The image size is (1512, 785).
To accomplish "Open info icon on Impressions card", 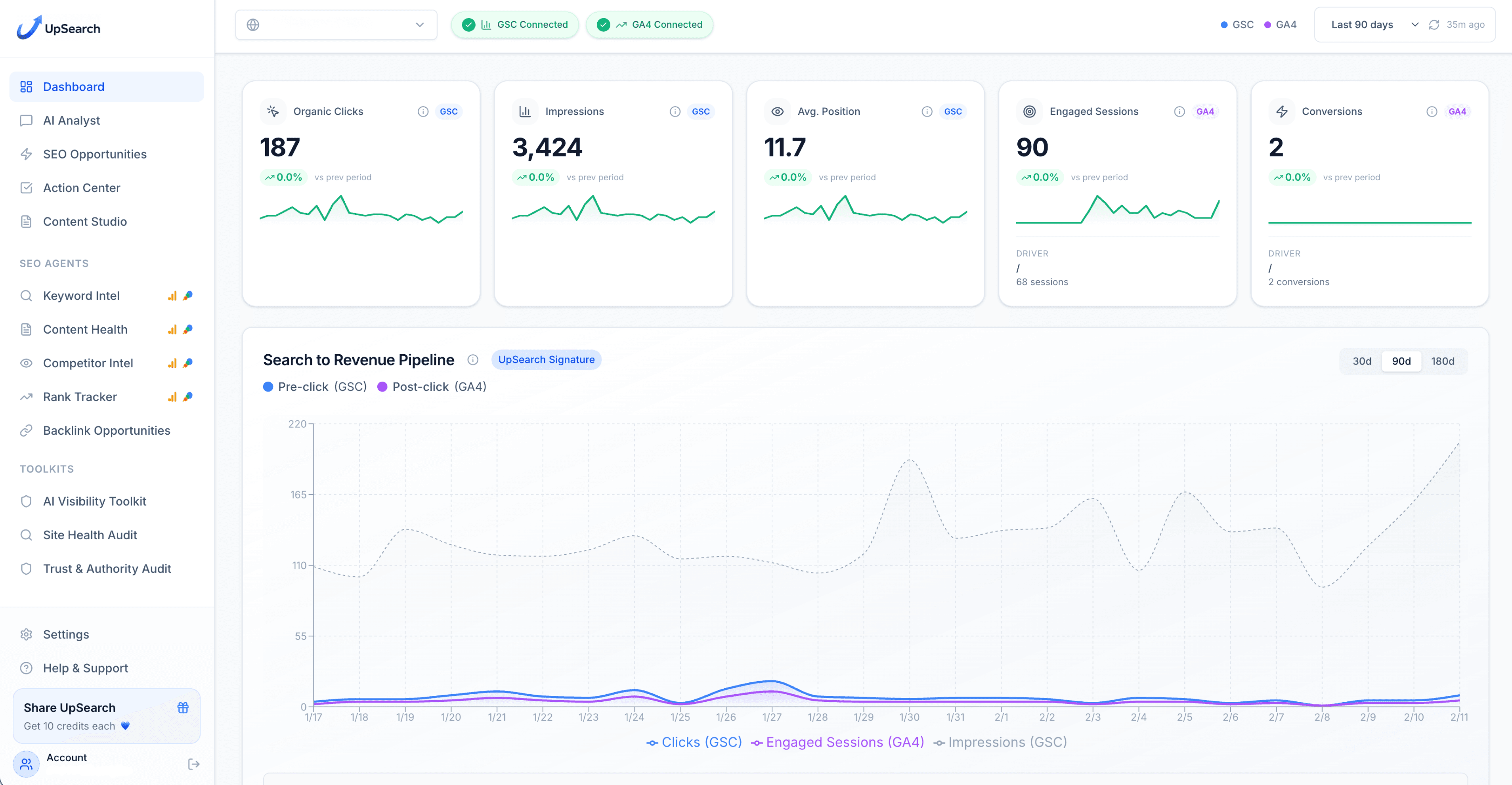I will click(675, 111).
